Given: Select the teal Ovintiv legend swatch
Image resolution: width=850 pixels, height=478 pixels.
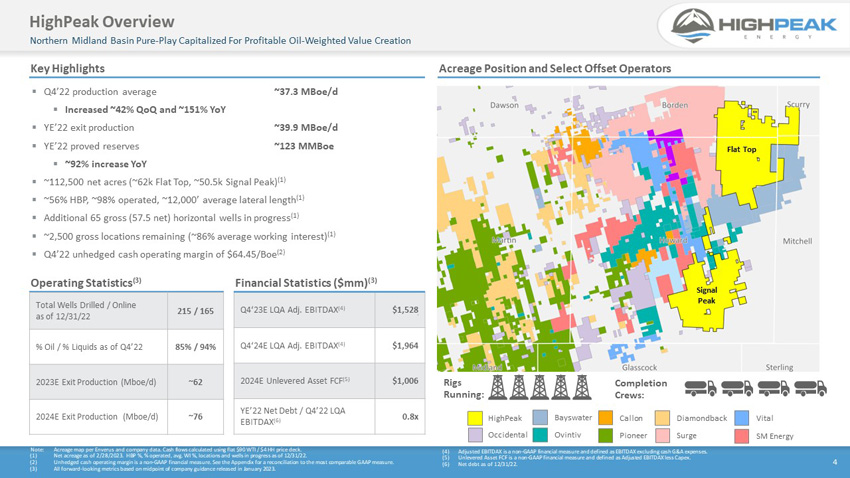Looking at the screenshot, I should tap(540, 435).
